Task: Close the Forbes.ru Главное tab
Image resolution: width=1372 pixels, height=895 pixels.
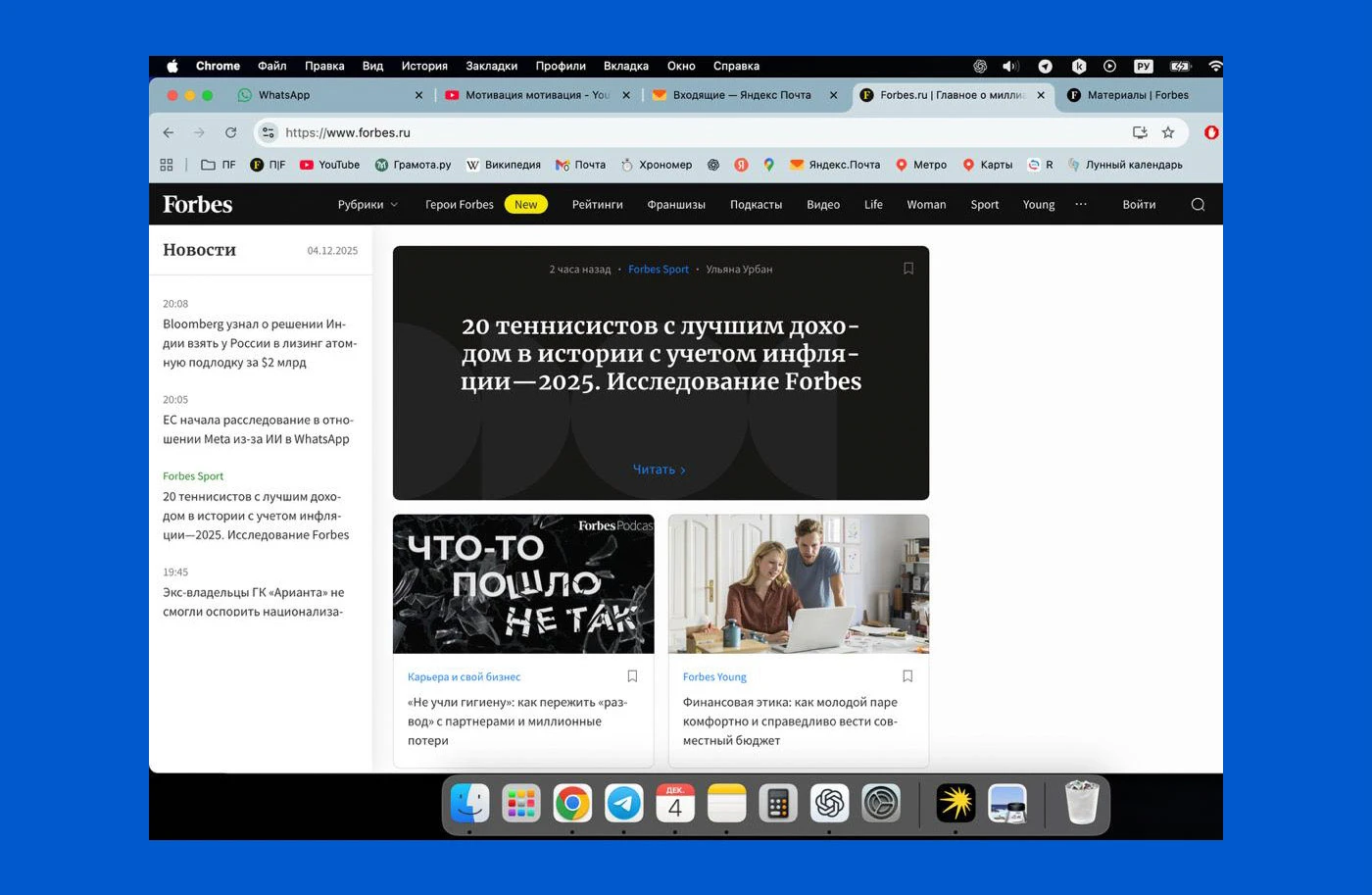Action: tap(1041, 95)
